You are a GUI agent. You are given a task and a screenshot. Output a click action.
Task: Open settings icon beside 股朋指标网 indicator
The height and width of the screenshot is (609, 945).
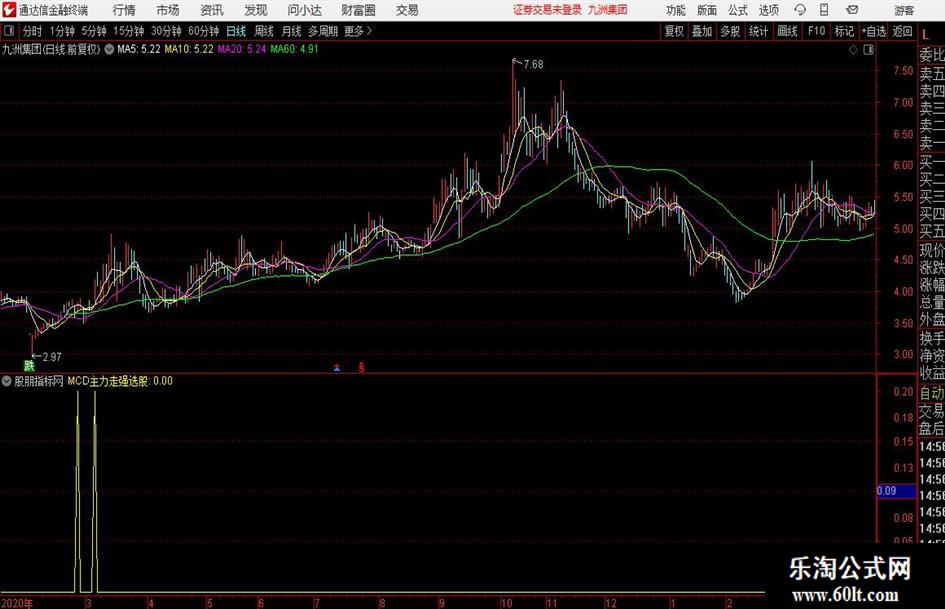click(7, 381)
